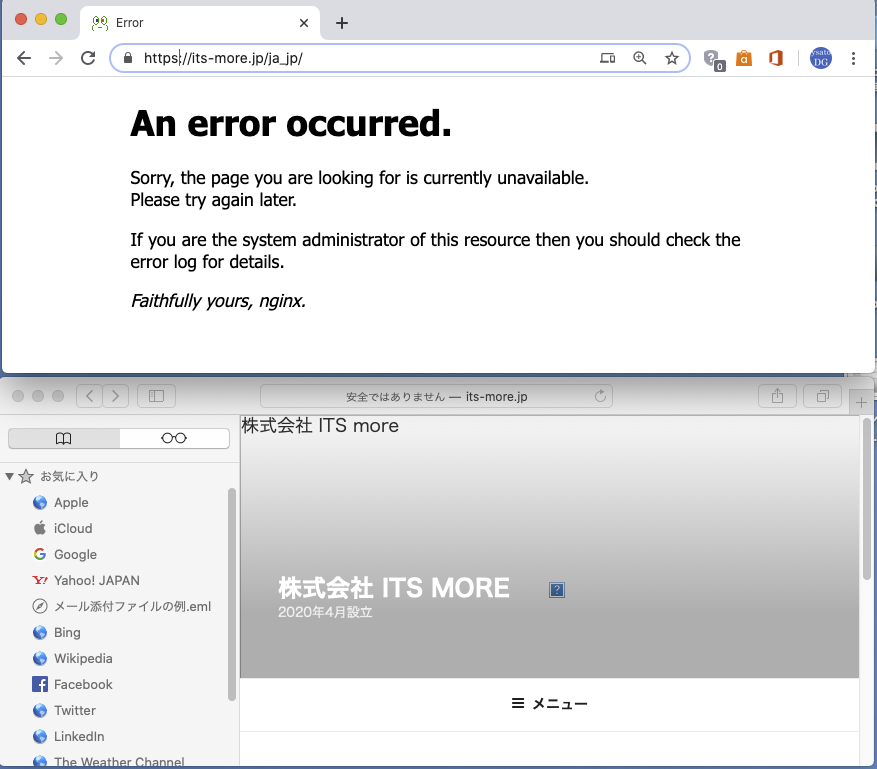Open the Chrome zoom magnifier icon
The width and height of the screenshot is (877, 769).
[x=640, y=58]
